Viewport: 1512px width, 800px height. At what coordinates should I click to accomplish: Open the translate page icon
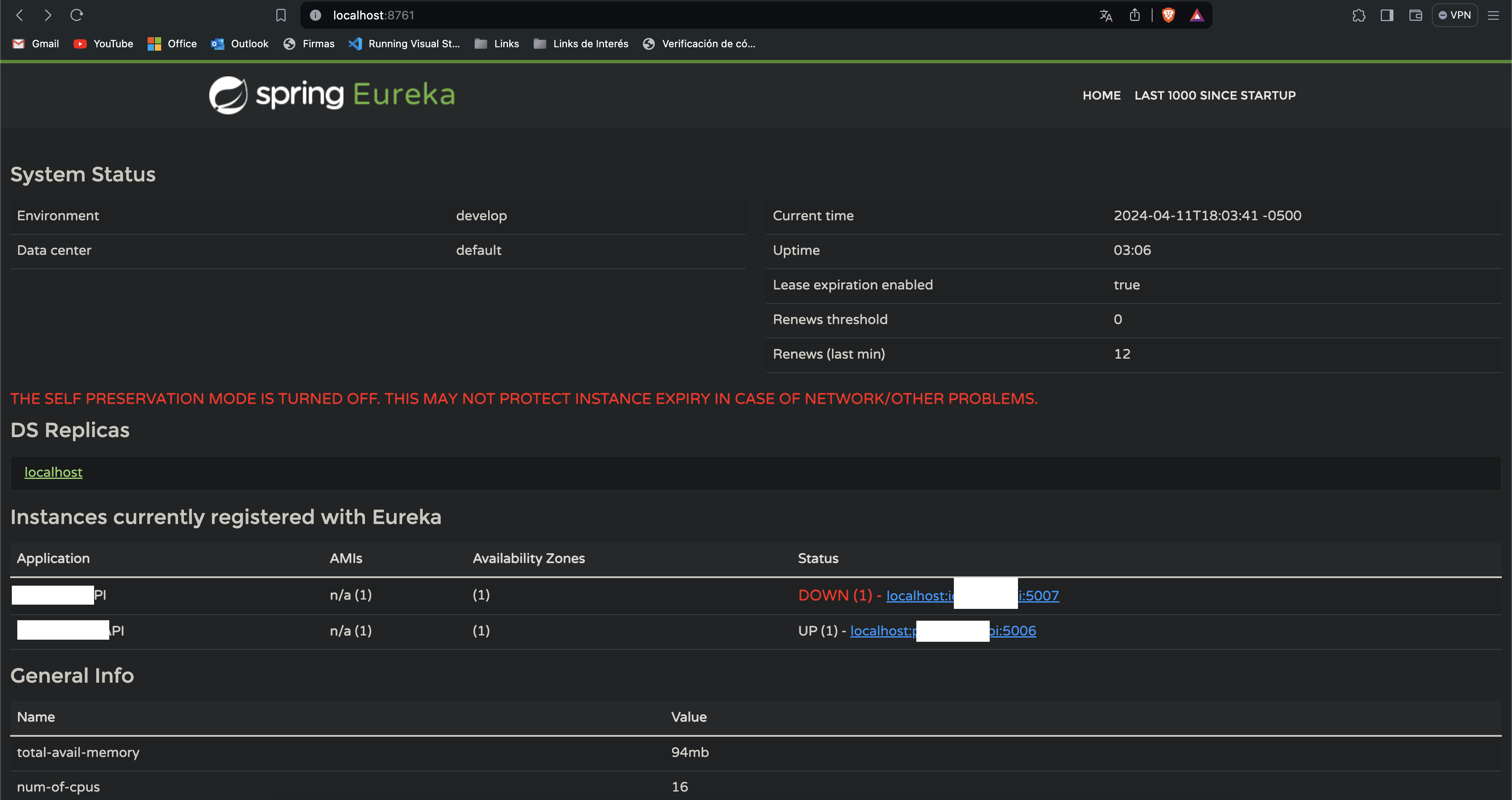point(1106,15)
